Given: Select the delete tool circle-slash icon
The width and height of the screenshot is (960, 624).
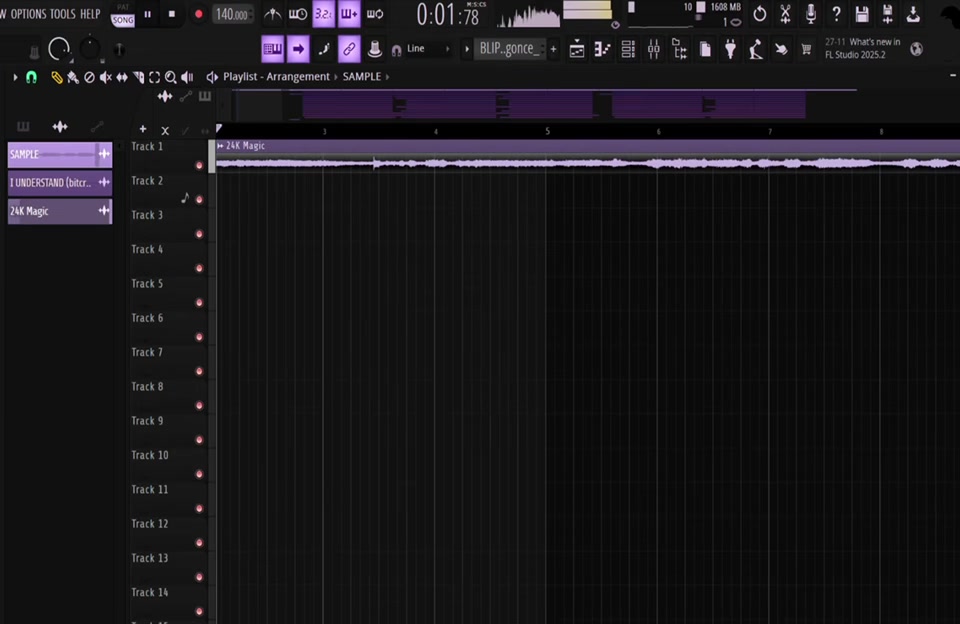Looking at the screenshot, I should click(x=89, y=77).
